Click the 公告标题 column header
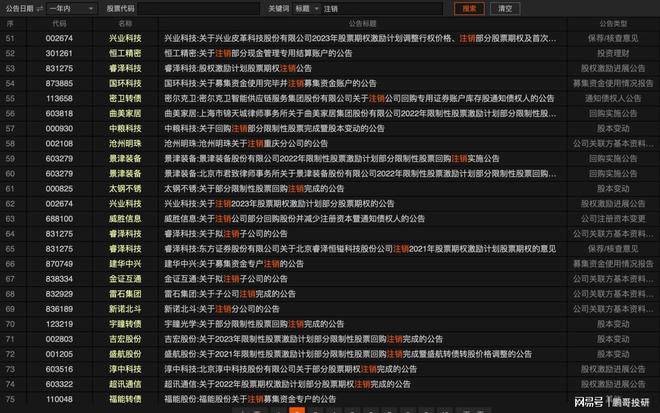This screenshot has height=413, width=660. [362, 24]
